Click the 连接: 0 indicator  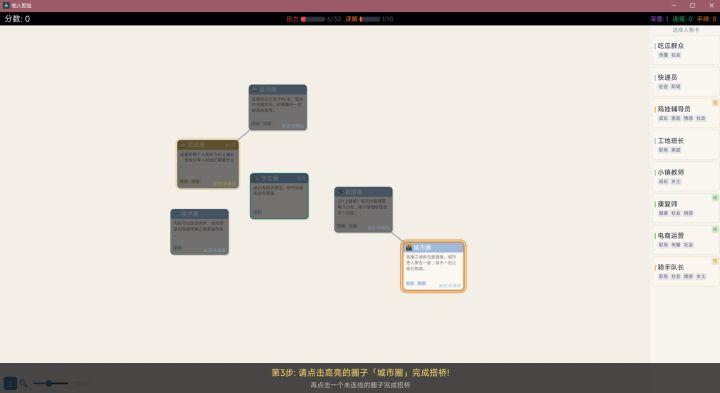coord(682,19)
